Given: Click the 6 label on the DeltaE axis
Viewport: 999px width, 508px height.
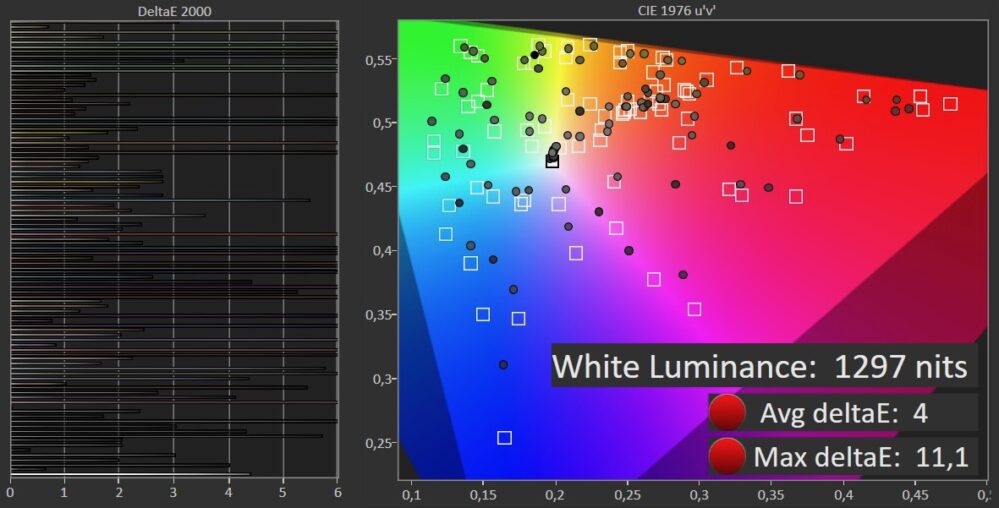Looking at the screenshot, I should pos(338,493).
